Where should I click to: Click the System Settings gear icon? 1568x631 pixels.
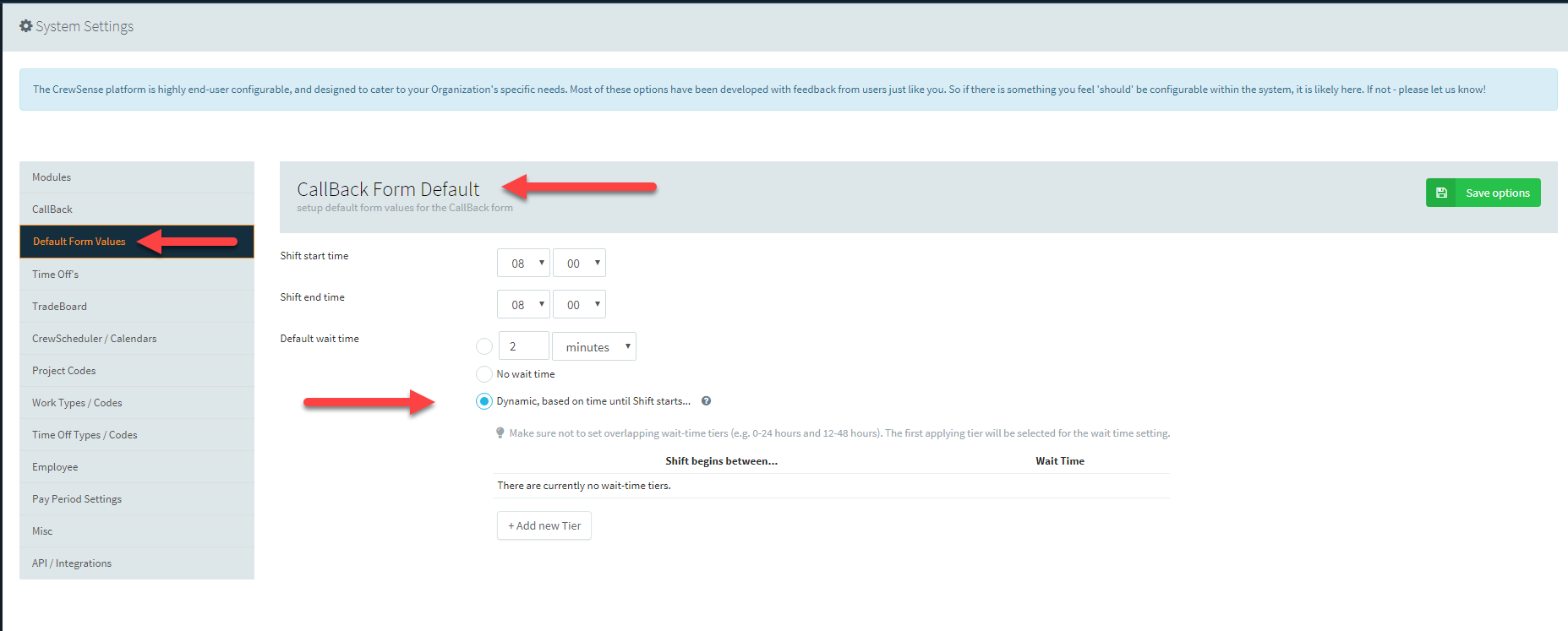tap(25, 26)
